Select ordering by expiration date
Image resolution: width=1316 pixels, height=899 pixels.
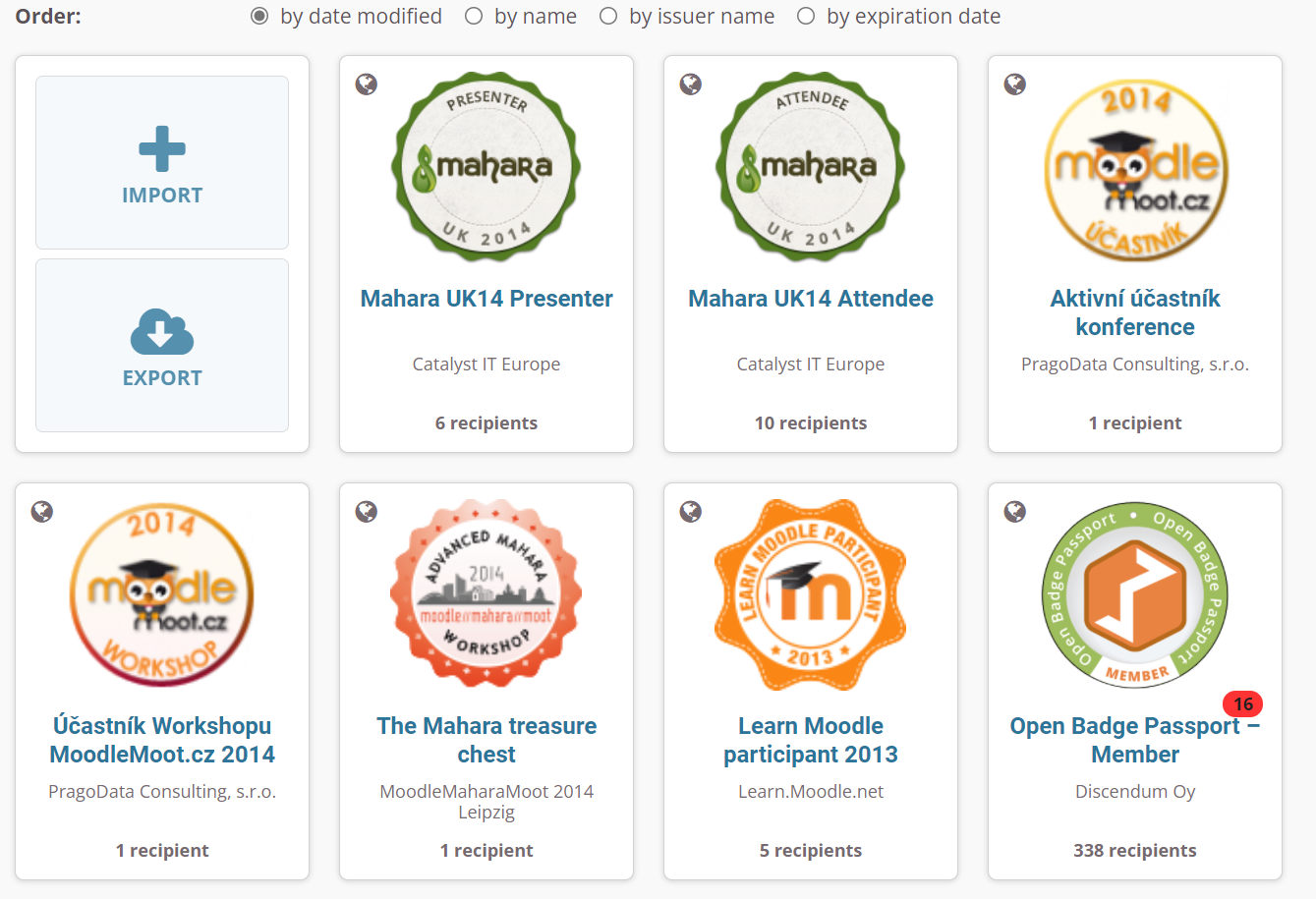806,16
